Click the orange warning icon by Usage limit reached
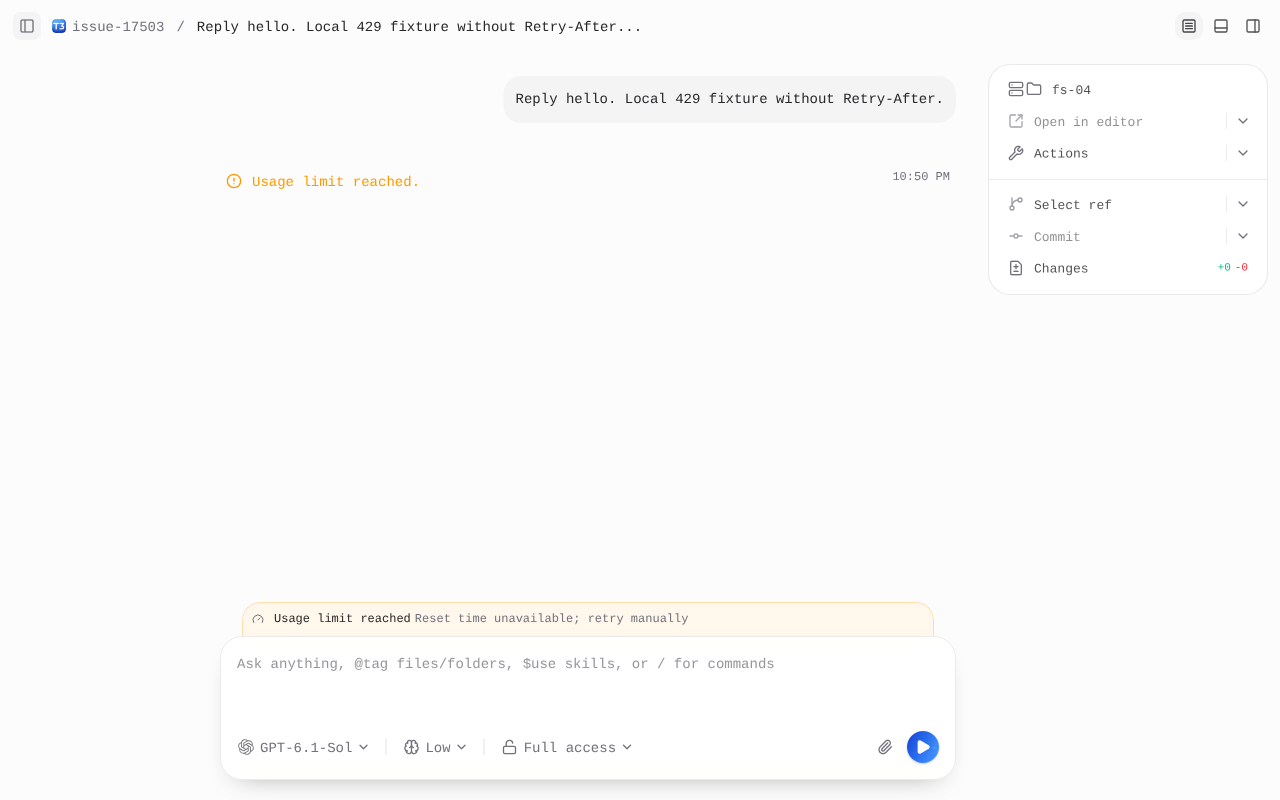 pyautogui.click(x=234, y=181)
